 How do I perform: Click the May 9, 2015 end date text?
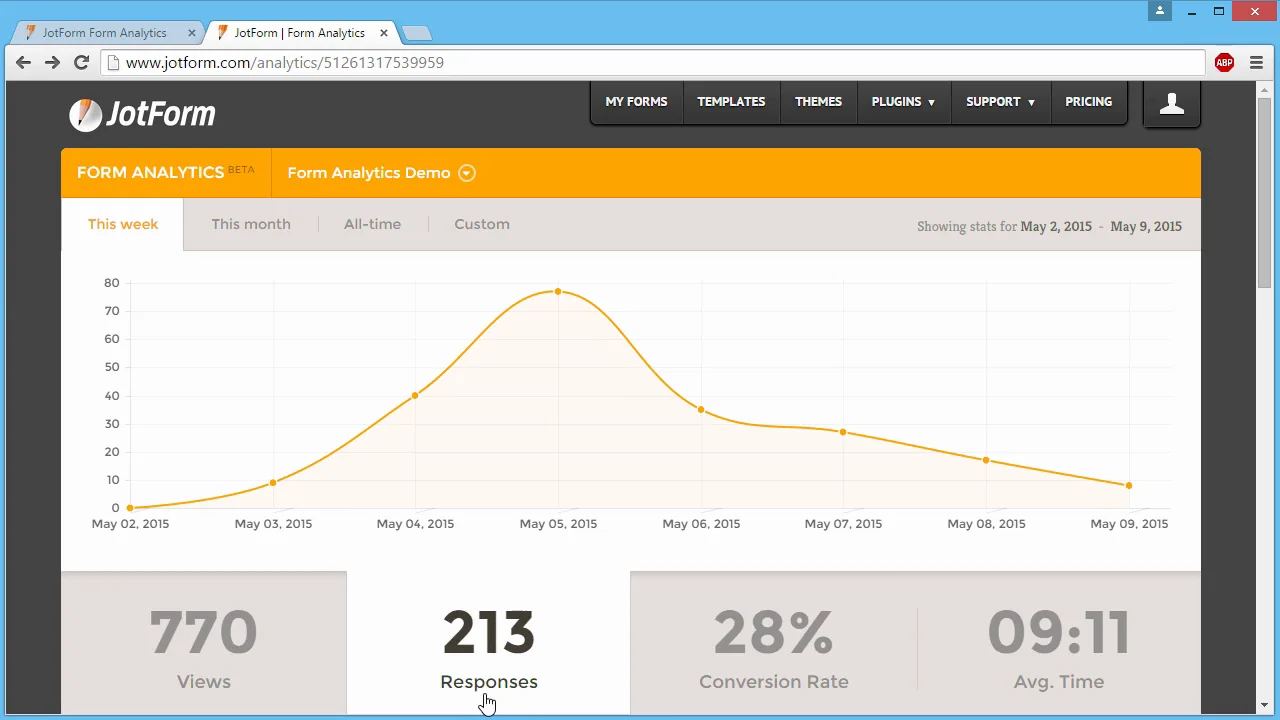1146,226
